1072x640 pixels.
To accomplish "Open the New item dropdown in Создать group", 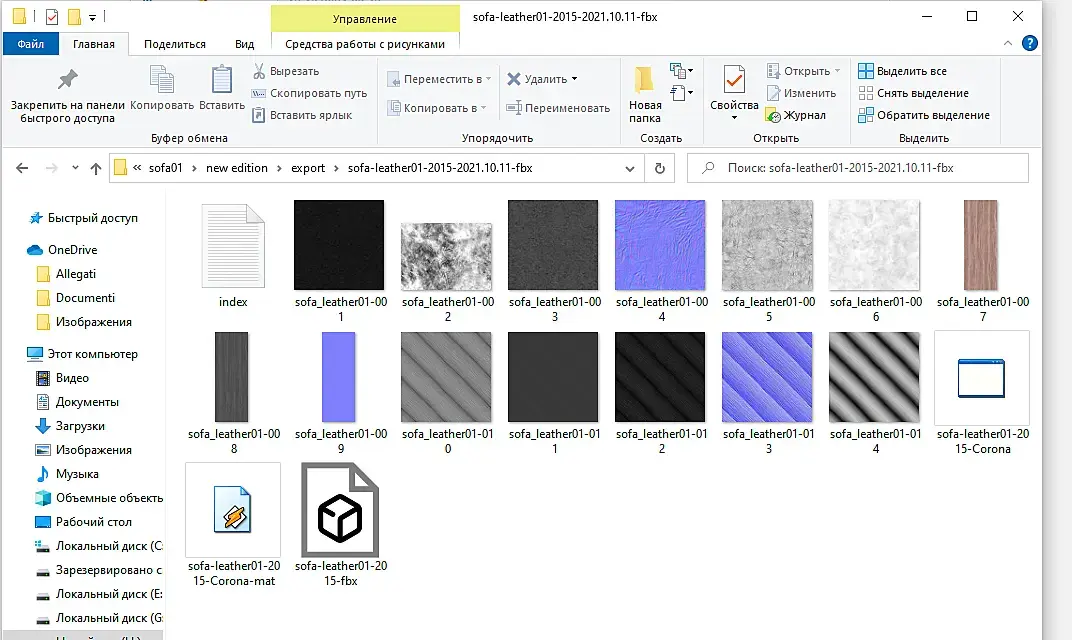I will coord(681,70).
